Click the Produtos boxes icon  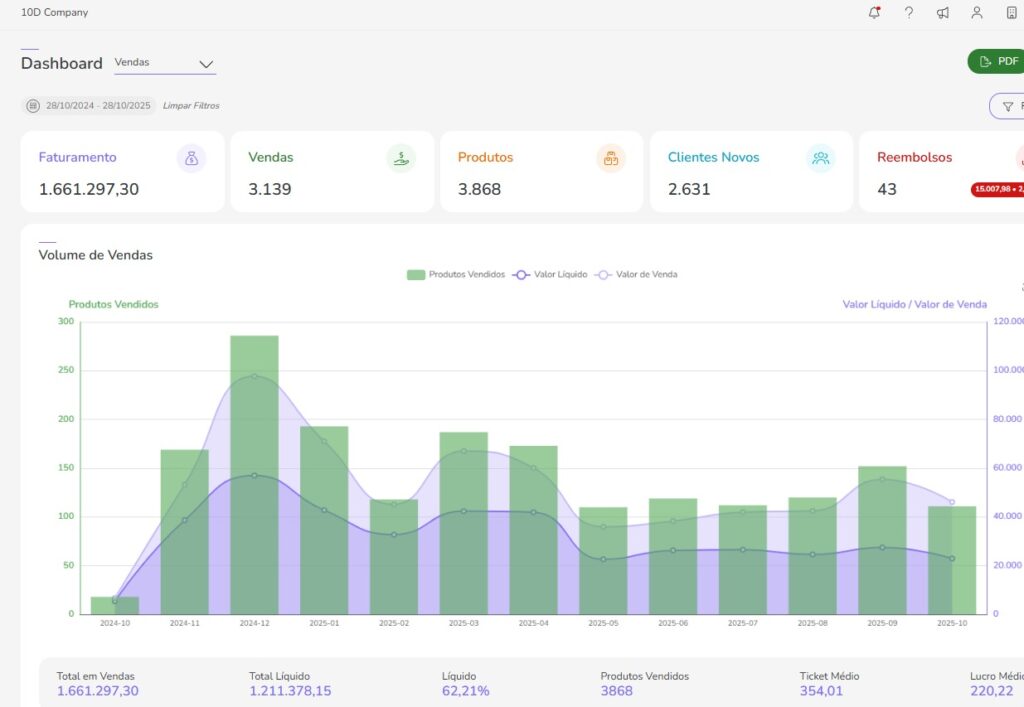click(x=610, y=158)
